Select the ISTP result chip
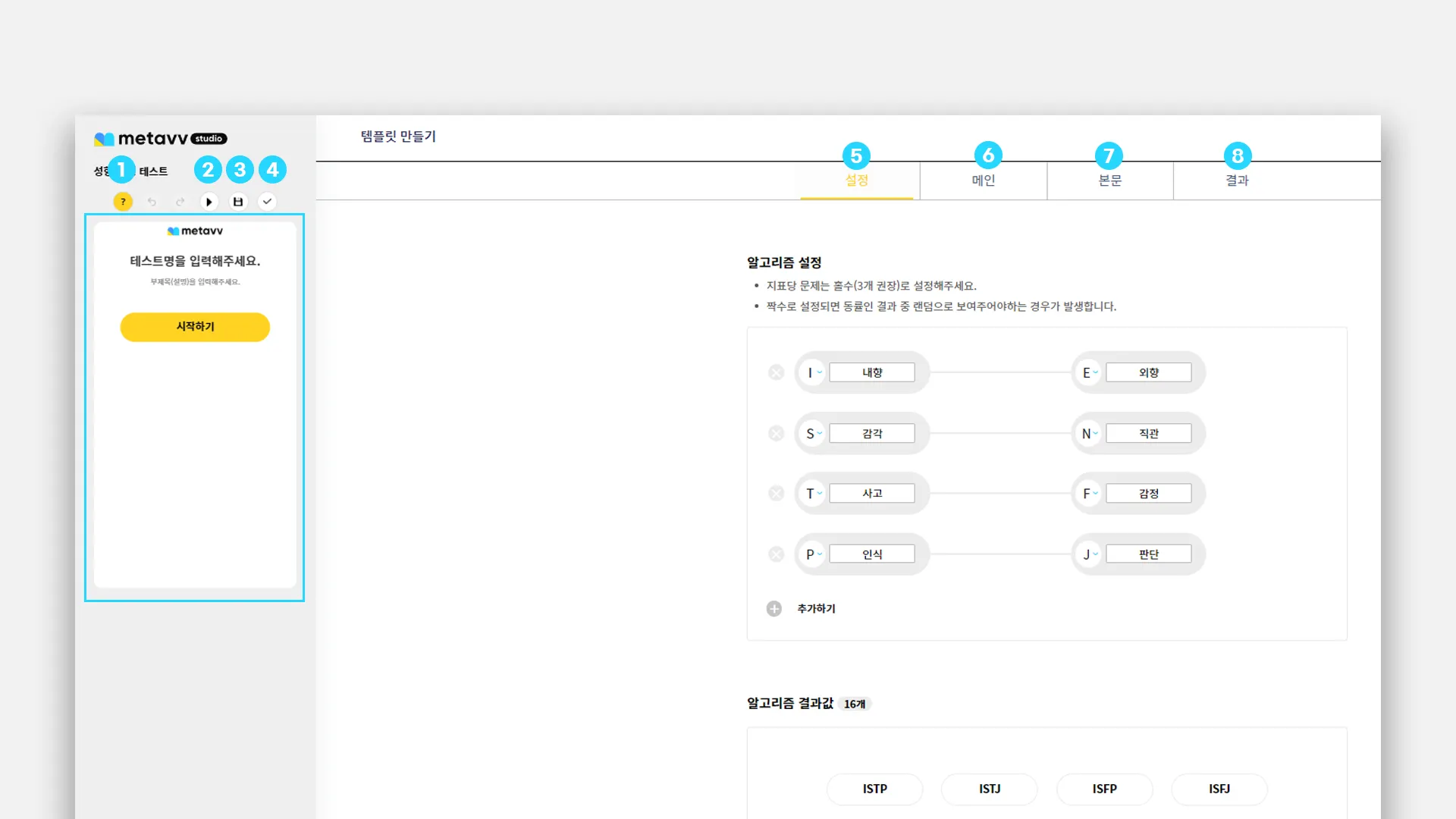Screen dimensions: 1456x819 tap(874, 789)
